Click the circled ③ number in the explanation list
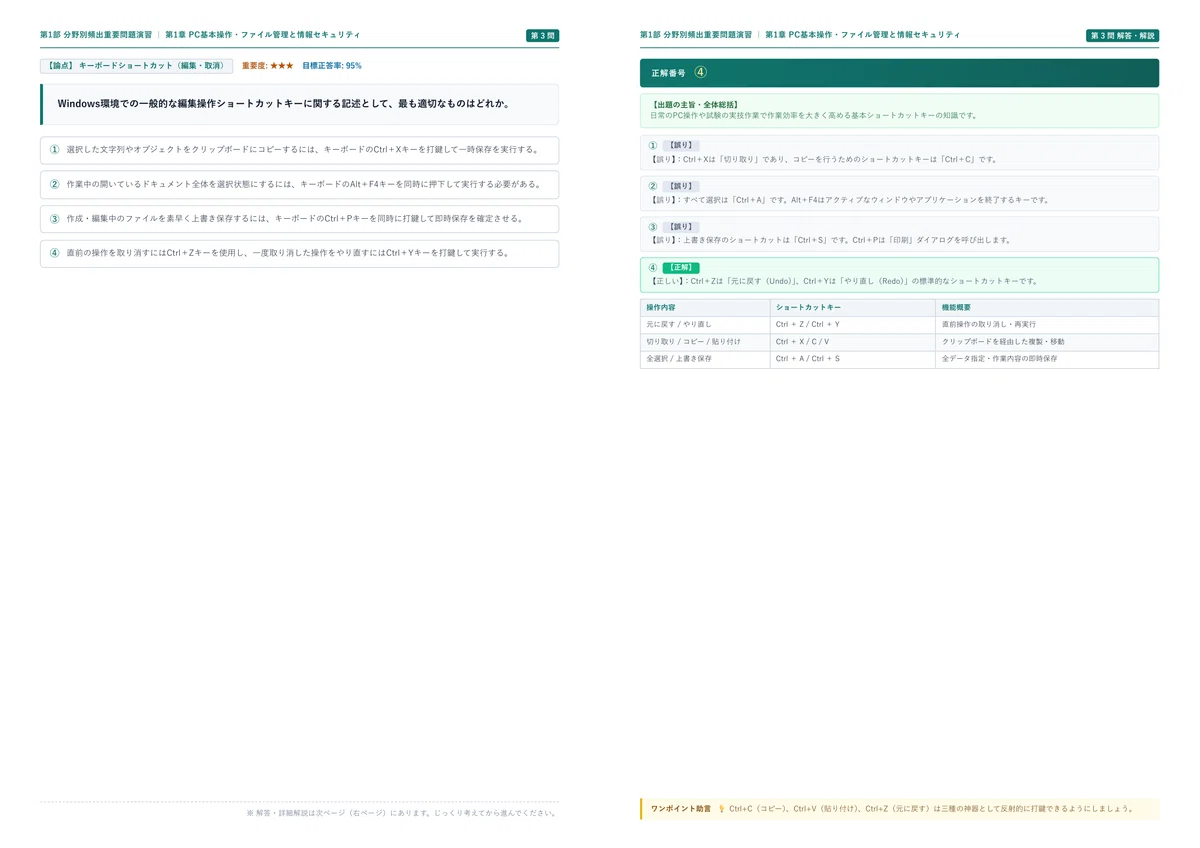The image size is (1200, 848). [653, 227]
